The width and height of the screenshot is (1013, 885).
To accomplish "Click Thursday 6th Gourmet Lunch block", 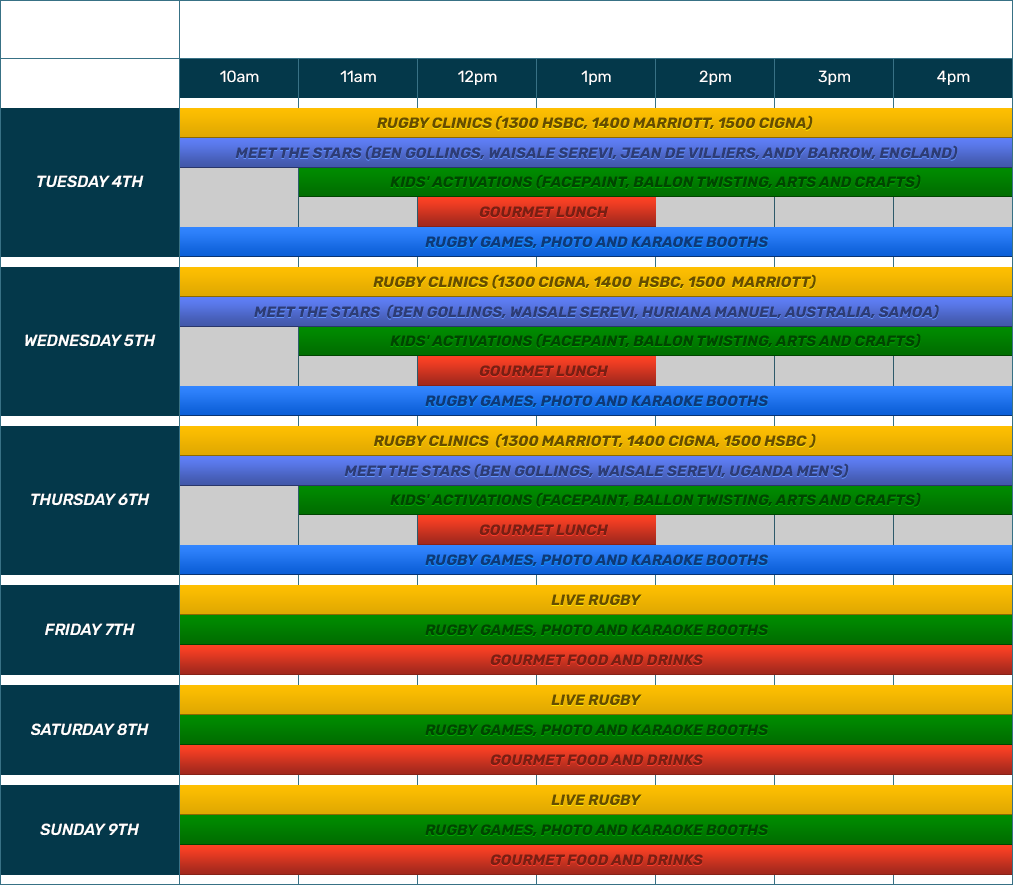I will tap(536, 530).
